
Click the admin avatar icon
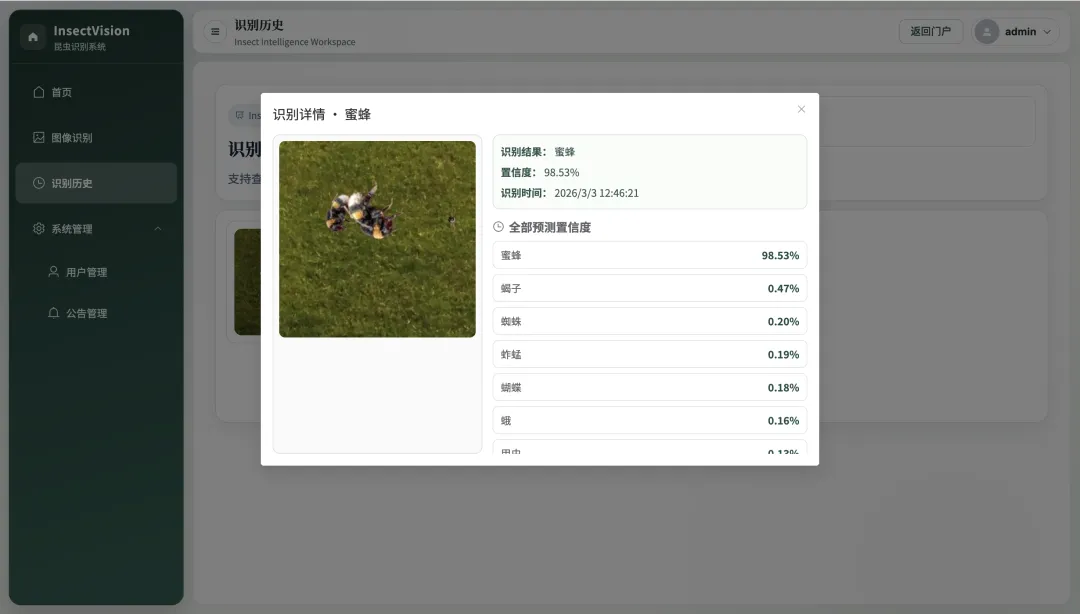tap(986, 32)
